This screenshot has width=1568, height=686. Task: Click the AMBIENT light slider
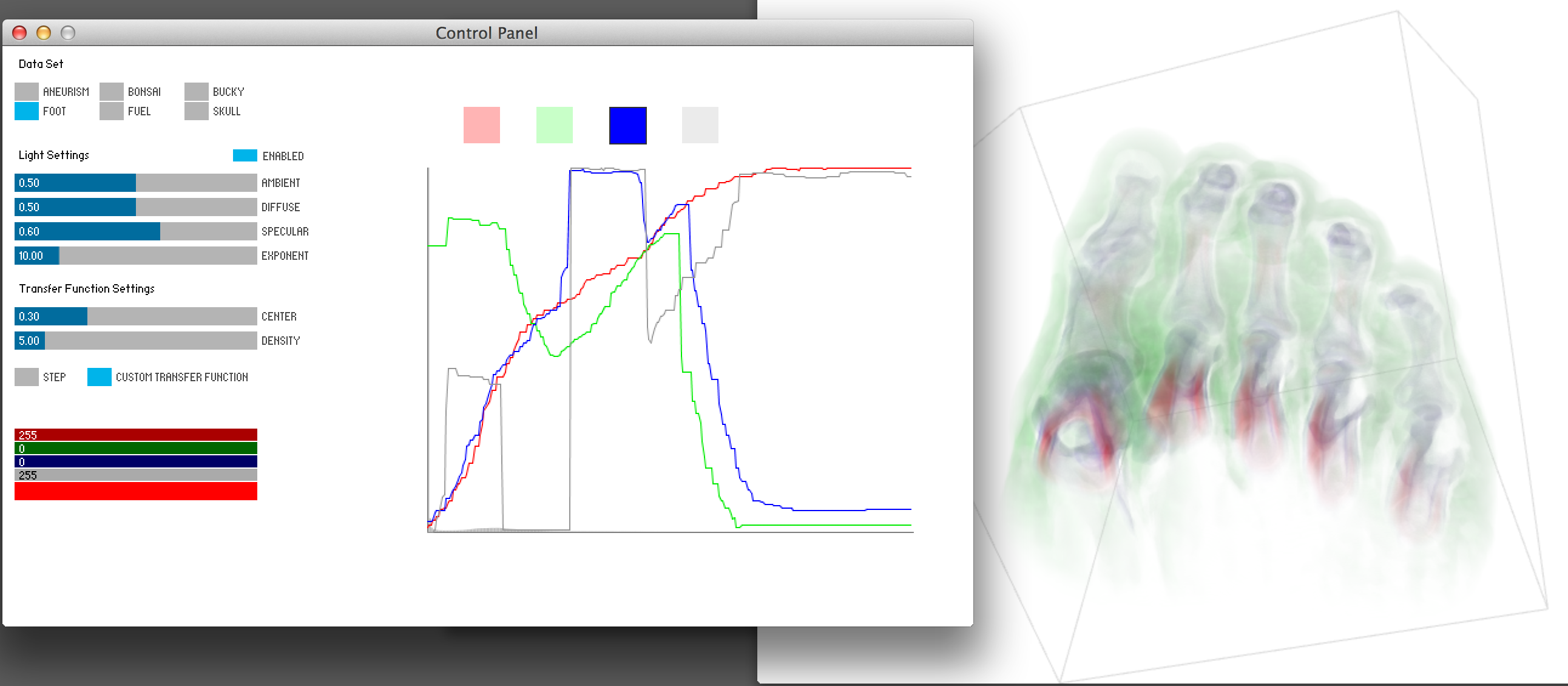pyautogui.click(x=136, y=183)
